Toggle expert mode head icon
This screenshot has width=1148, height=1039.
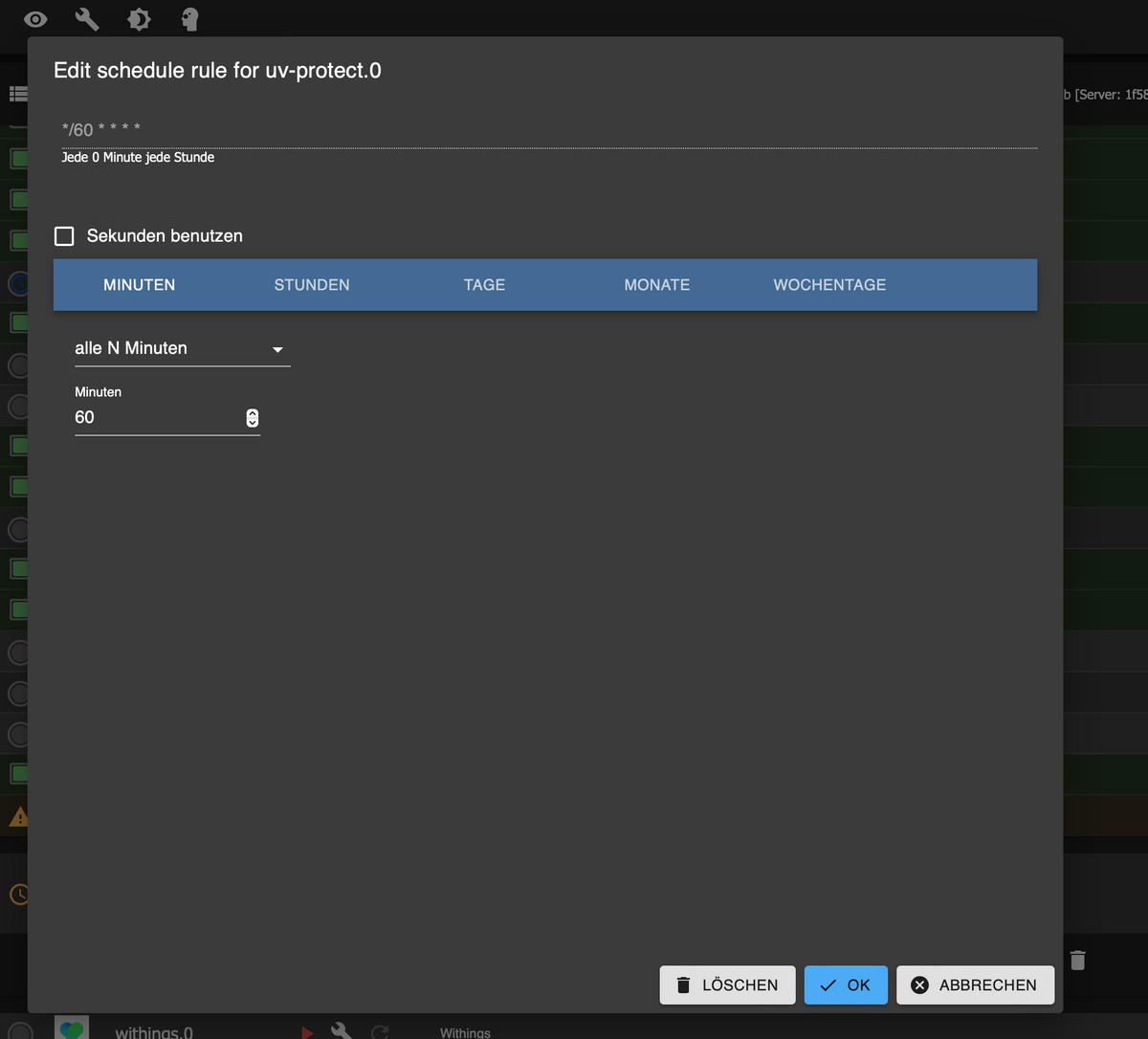click(x=189, y=19)
